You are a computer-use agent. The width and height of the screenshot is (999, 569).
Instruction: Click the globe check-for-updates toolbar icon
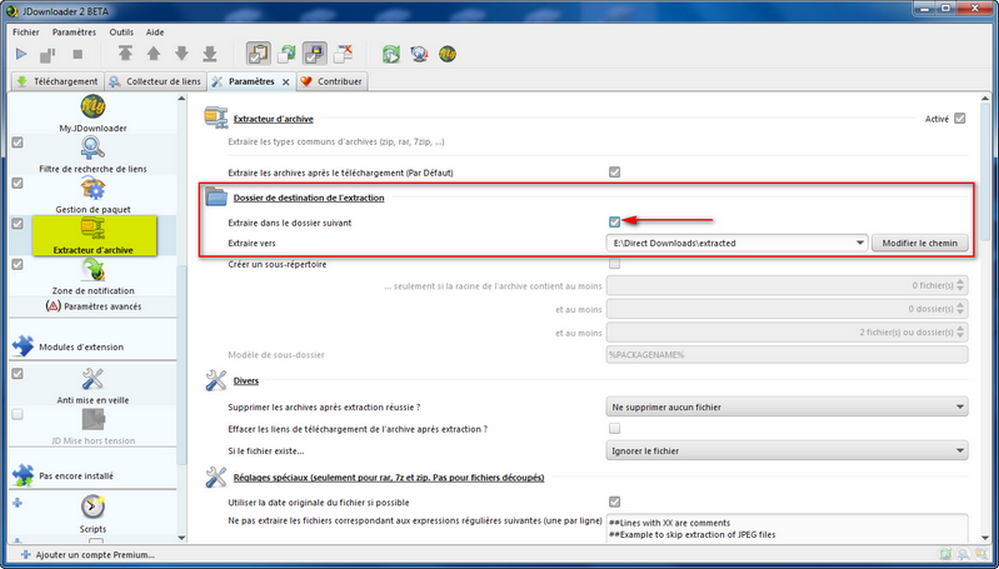pyautogui.click(x=419, y=54)
